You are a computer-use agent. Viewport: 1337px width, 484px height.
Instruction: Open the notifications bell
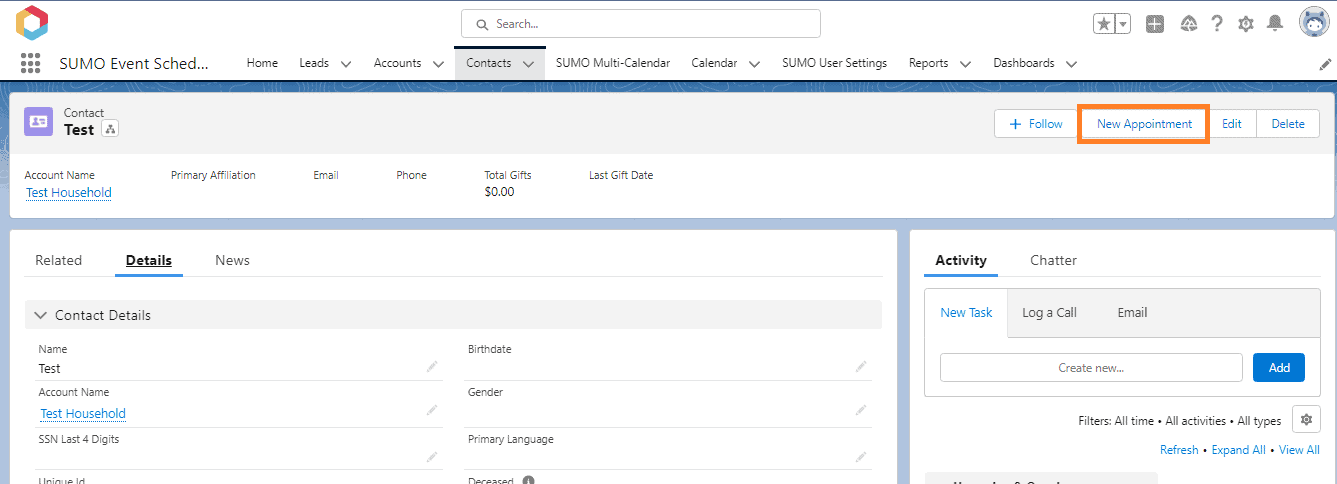tap(1275, 24)
